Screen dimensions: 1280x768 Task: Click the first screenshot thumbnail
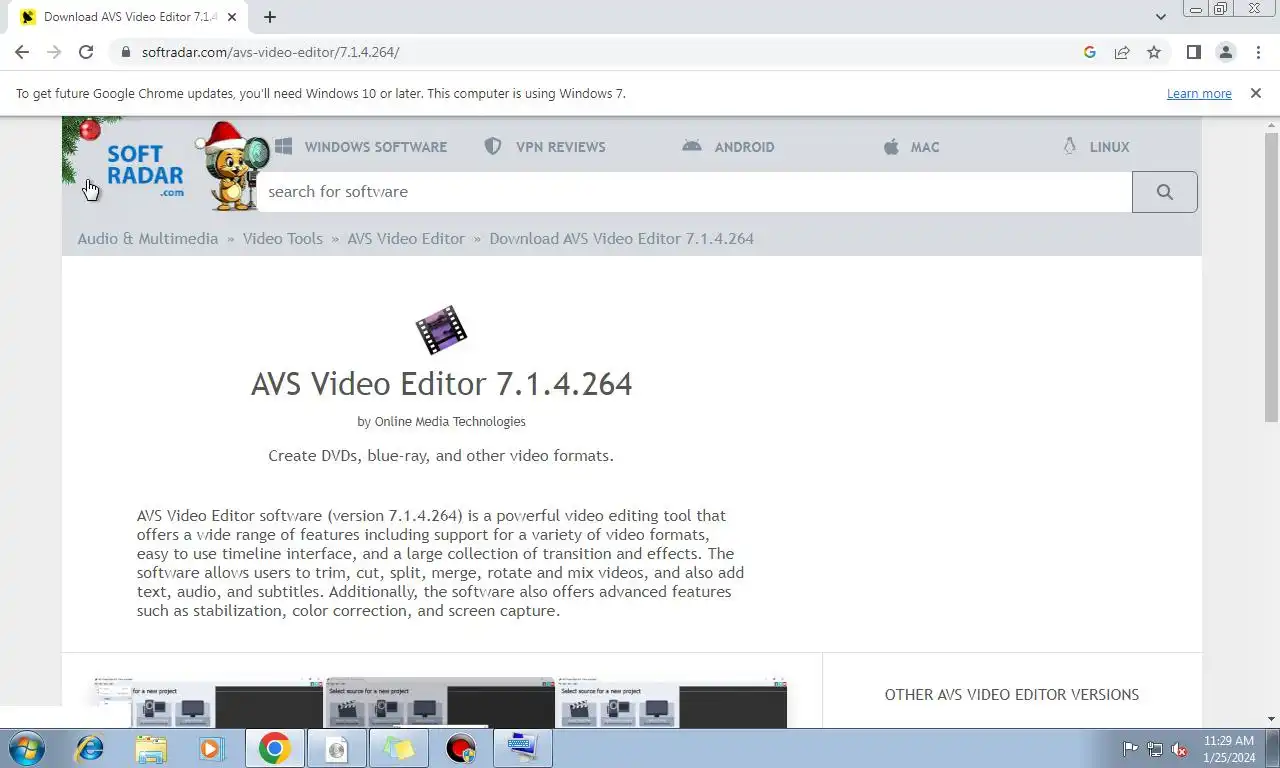[208, 703]
